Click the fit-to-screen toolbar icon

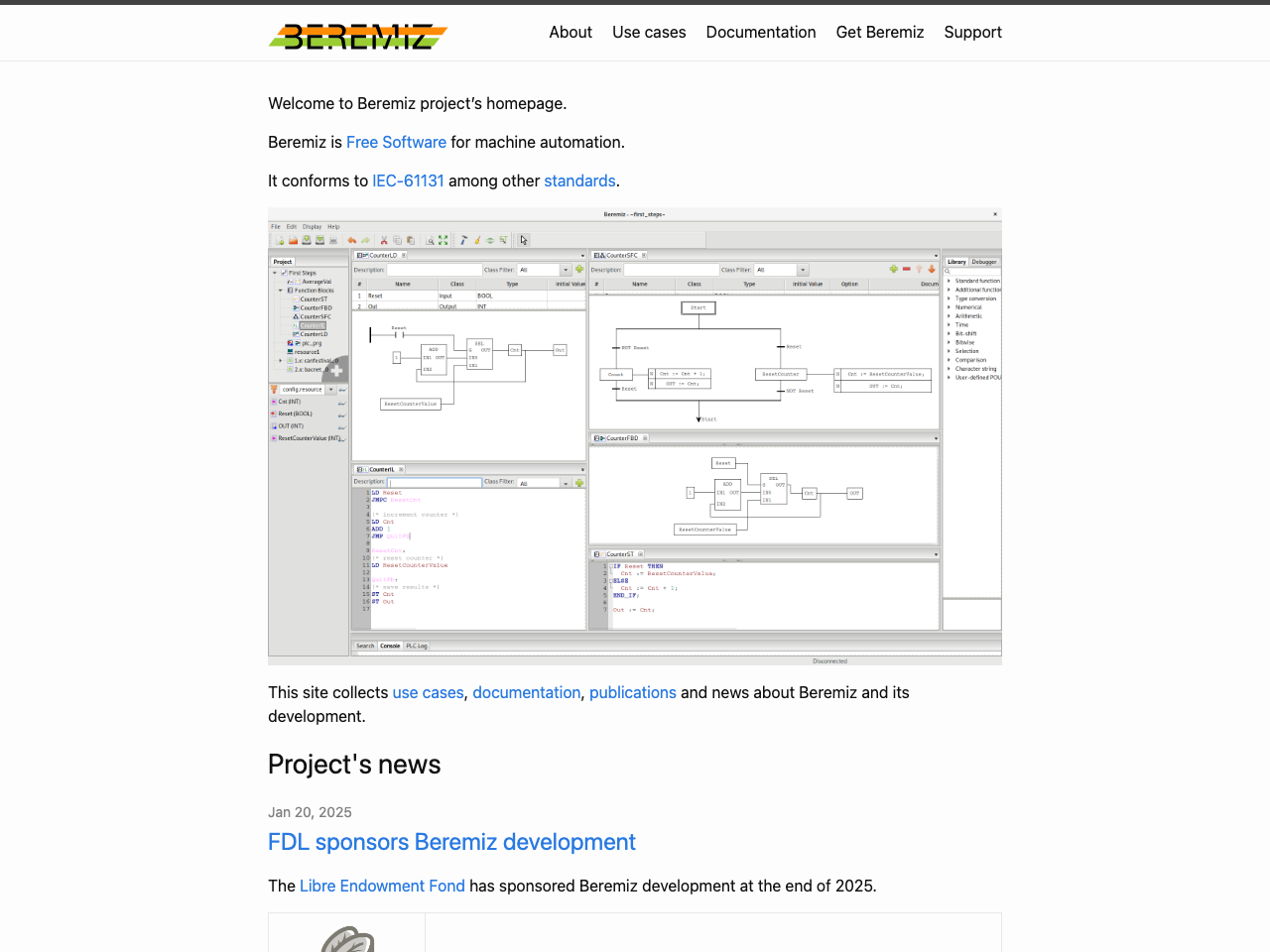coord(443,240)
